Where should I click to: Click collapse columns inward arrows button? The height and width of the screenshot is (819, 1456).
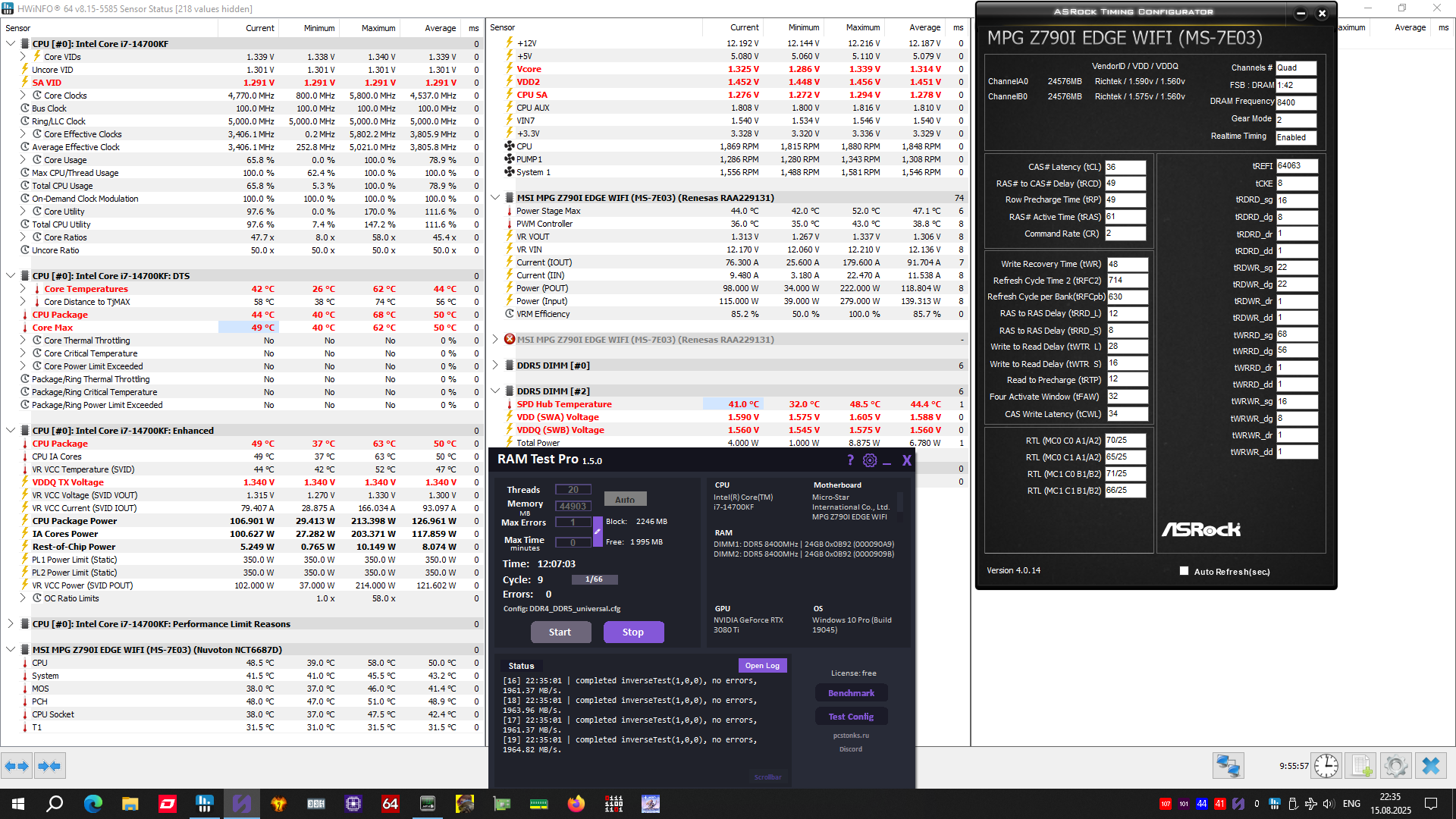[x=49, y=766]
